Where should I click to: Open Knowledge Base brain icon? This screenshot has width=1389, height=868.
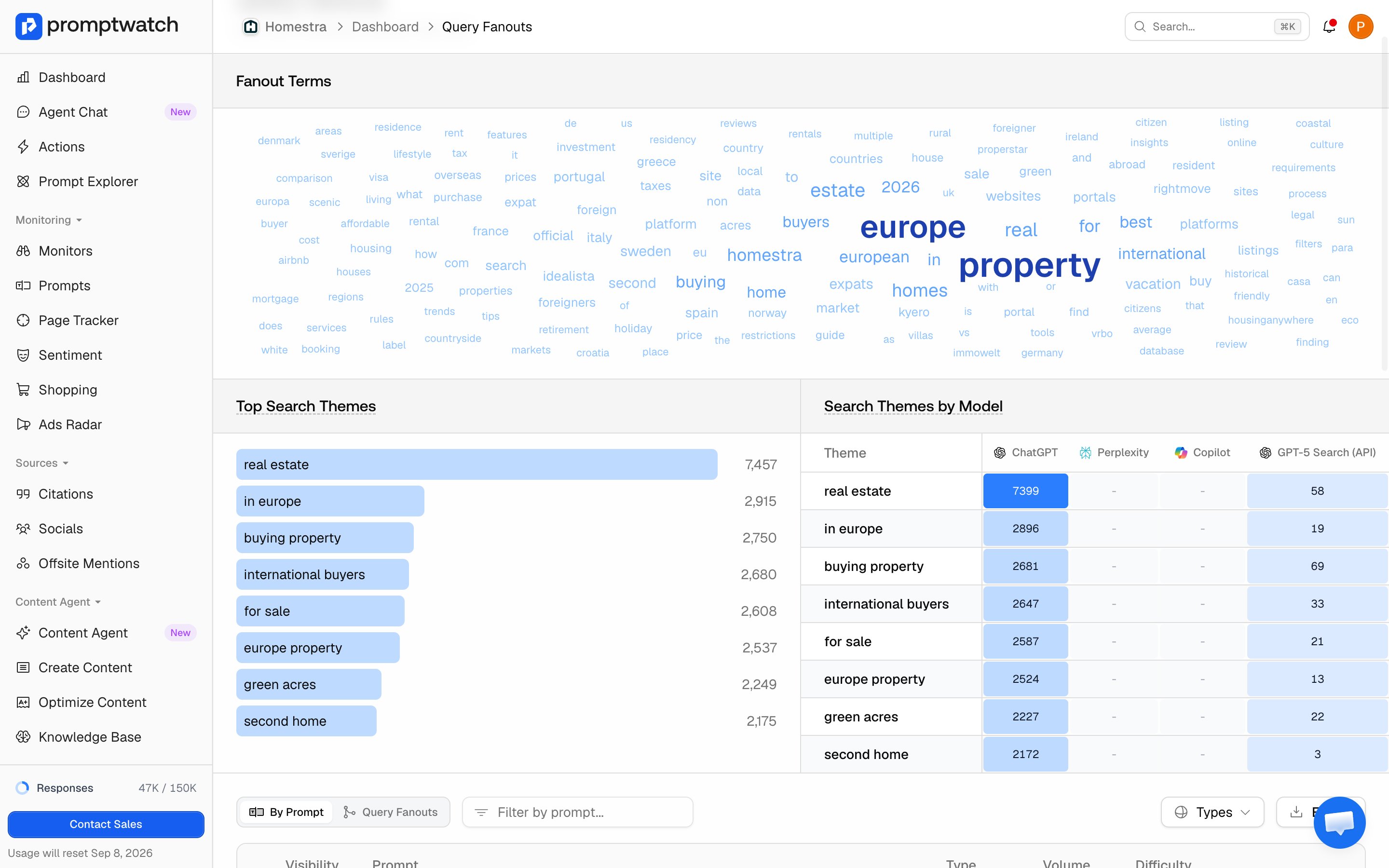[x=23, y=736]
